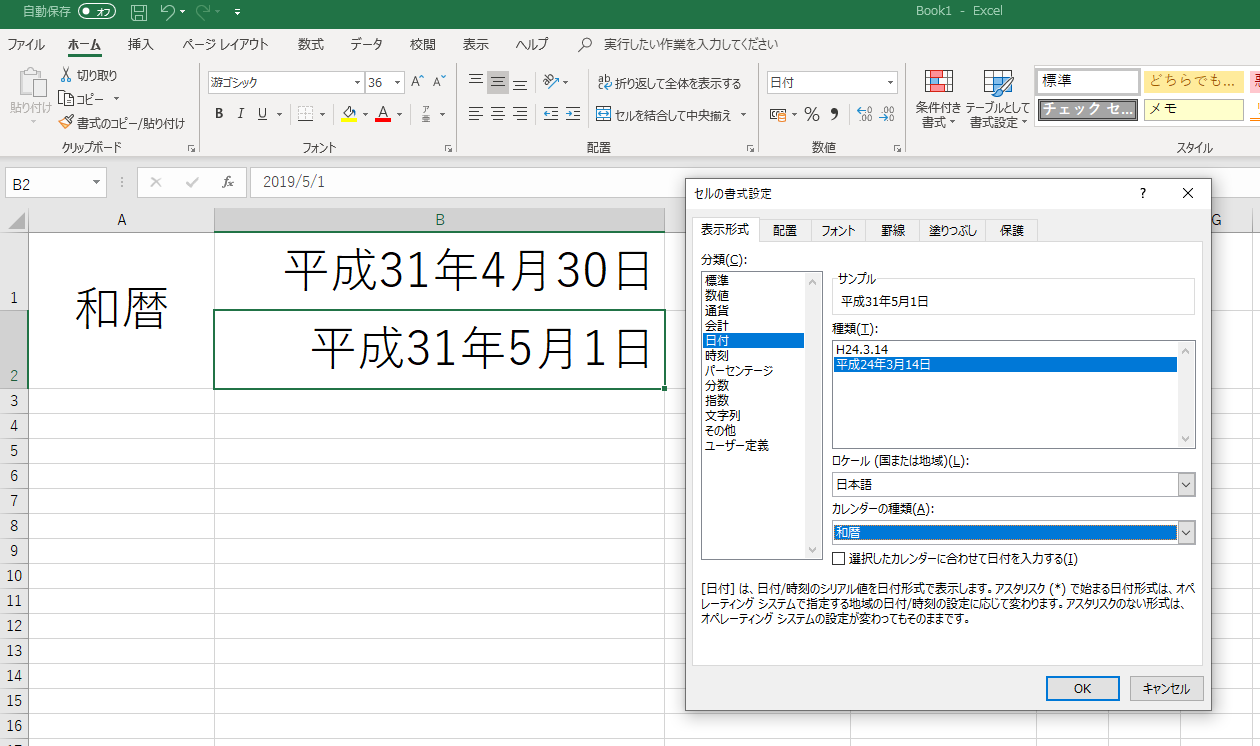Click the insert function fx icon
Viewport: 1260px width, 746px height.
coord(228,182)
